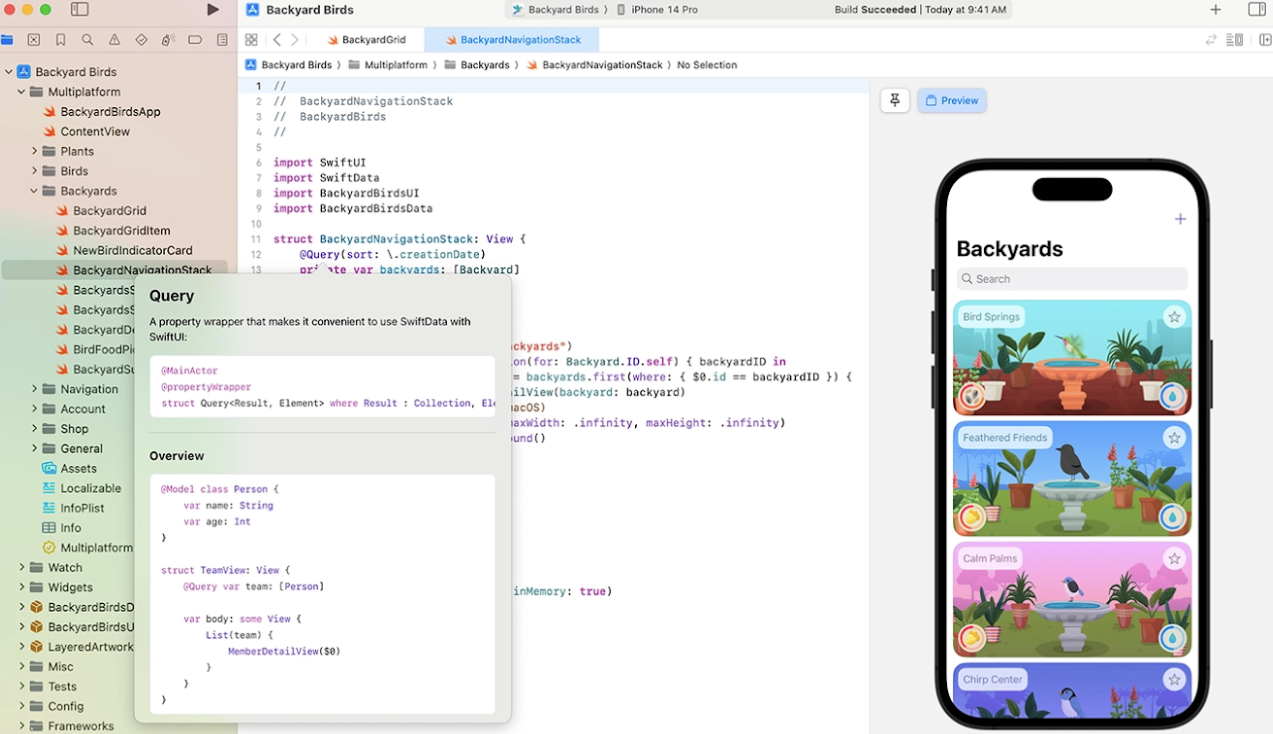Click Backyards folder in the jump bar

pos(477,65)
